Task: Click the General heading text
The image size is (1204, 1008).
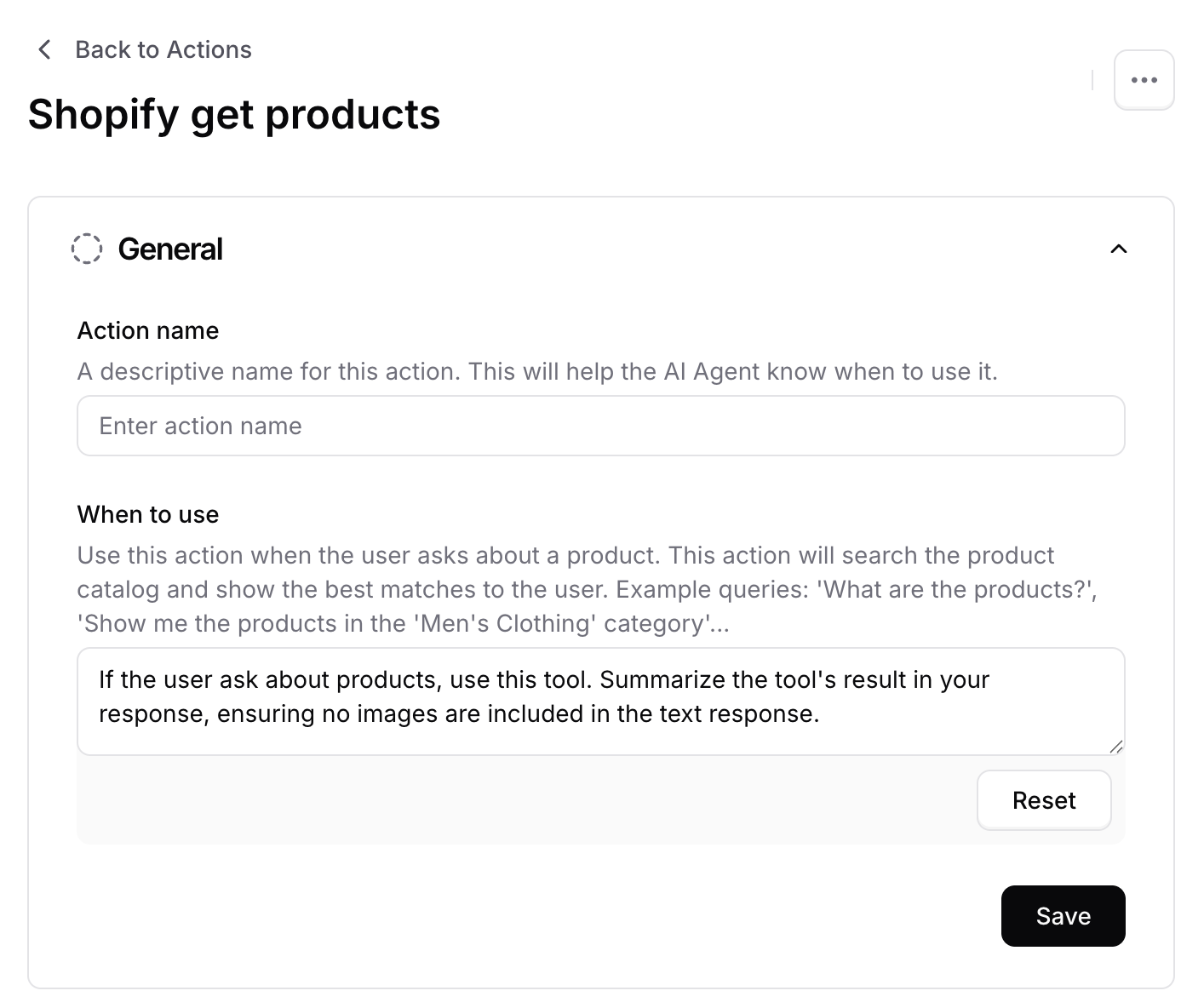Action: tap(169, 249)
